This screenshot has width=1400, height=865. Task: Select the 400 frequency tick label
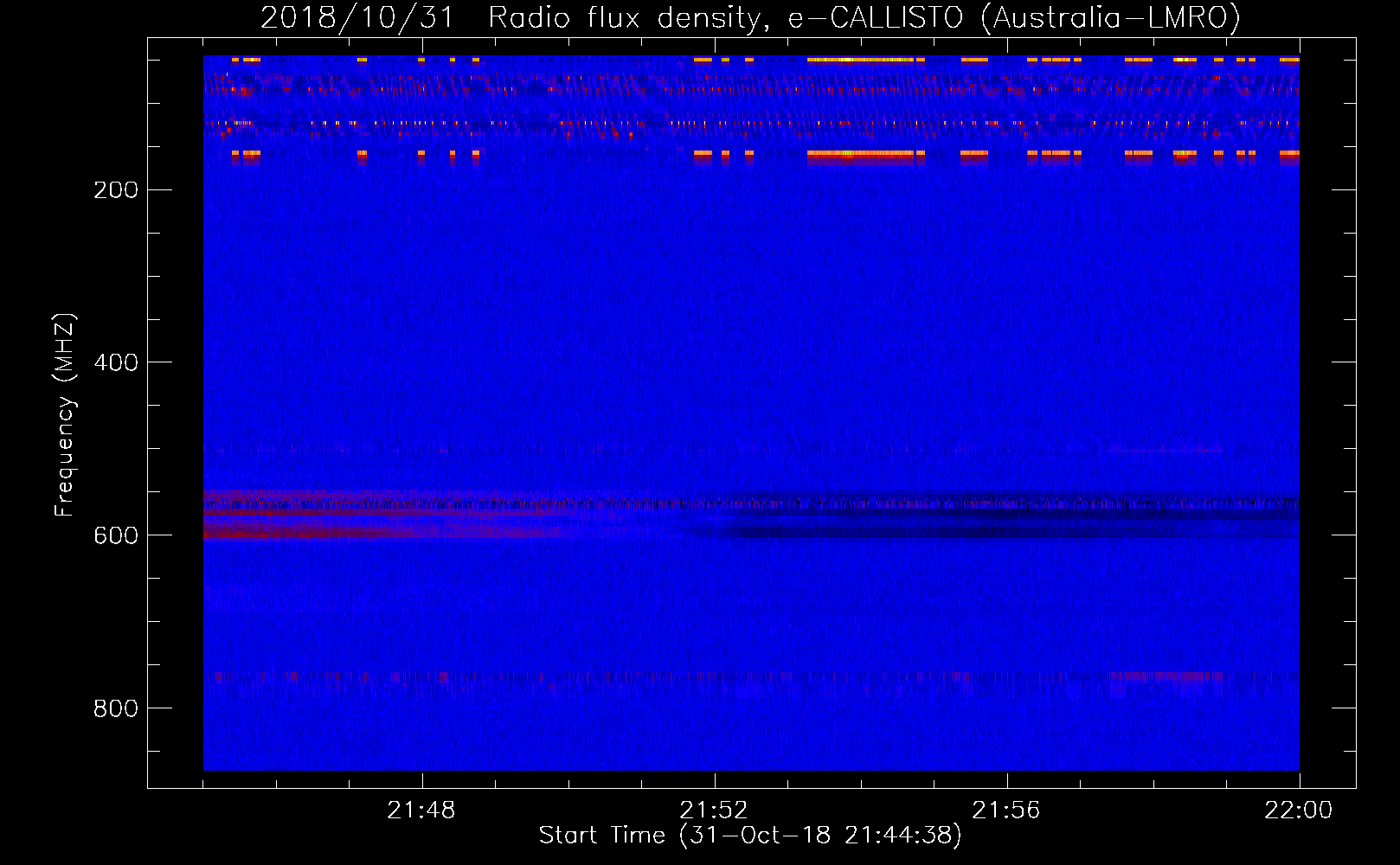[116, 362]
